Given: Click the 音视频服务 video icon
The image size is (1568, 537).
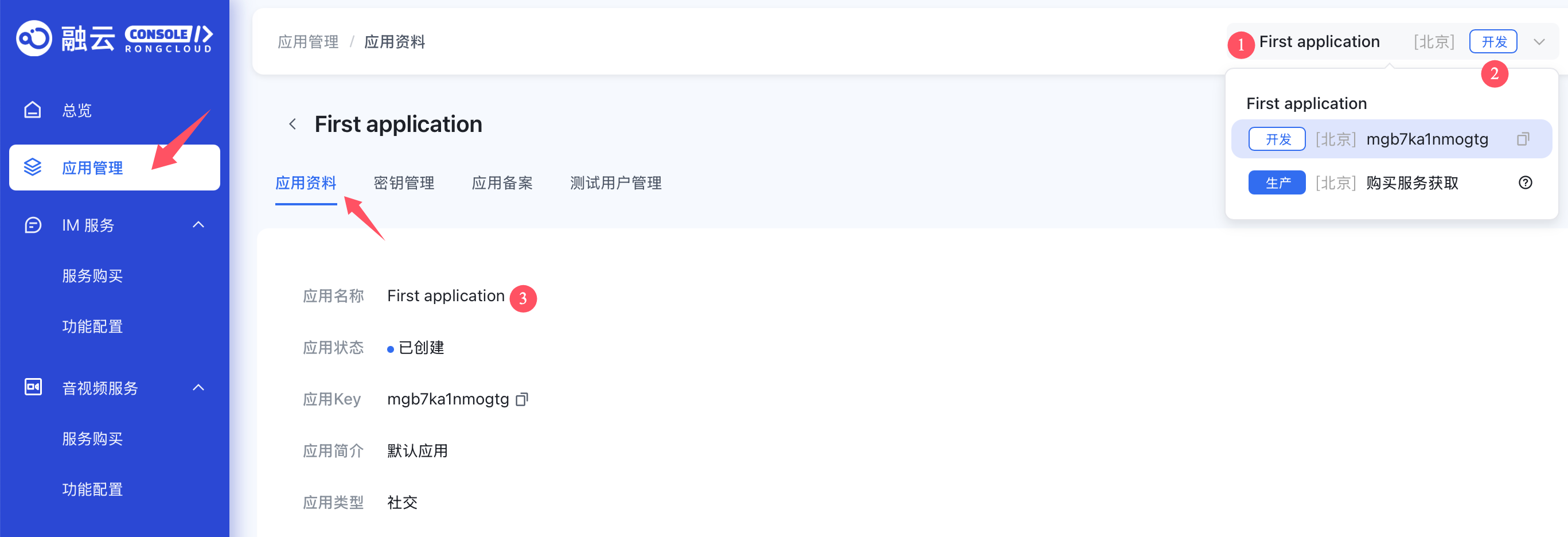Looking at the screenshot, I should coord(32,387).
